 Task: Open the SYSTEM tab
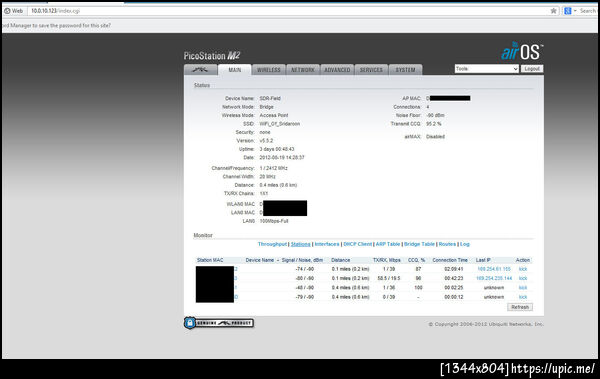click(405, 70)
